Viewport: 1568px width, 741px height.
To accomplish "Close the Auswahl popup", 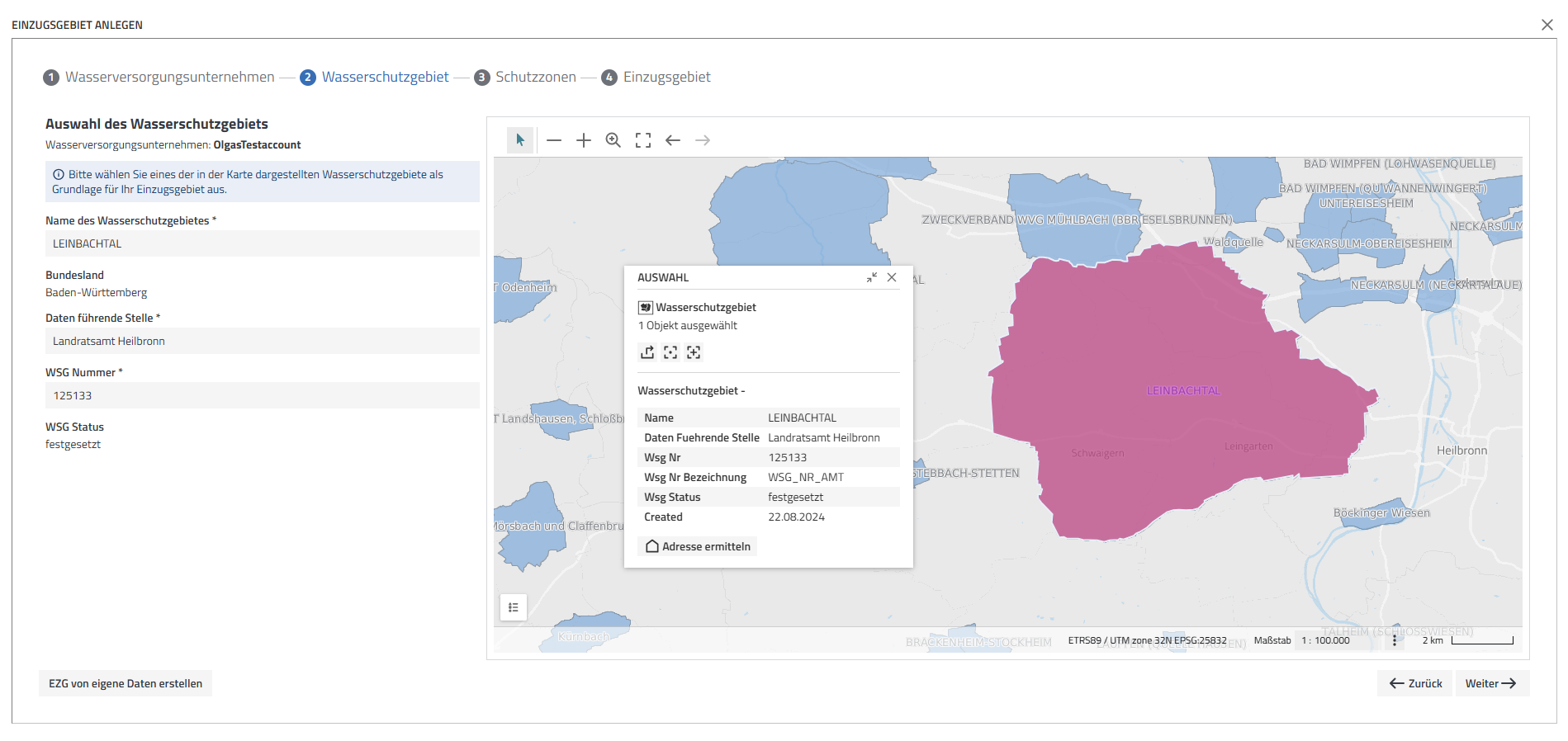I will [892, 278].
